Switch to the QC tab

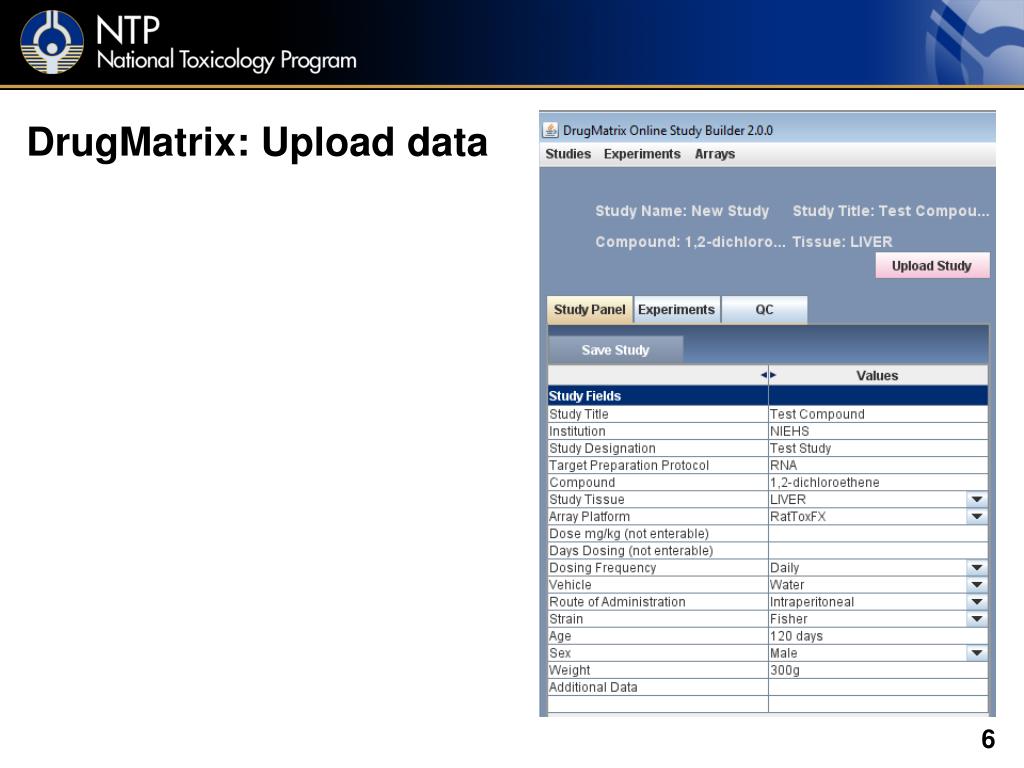point(764,310)
